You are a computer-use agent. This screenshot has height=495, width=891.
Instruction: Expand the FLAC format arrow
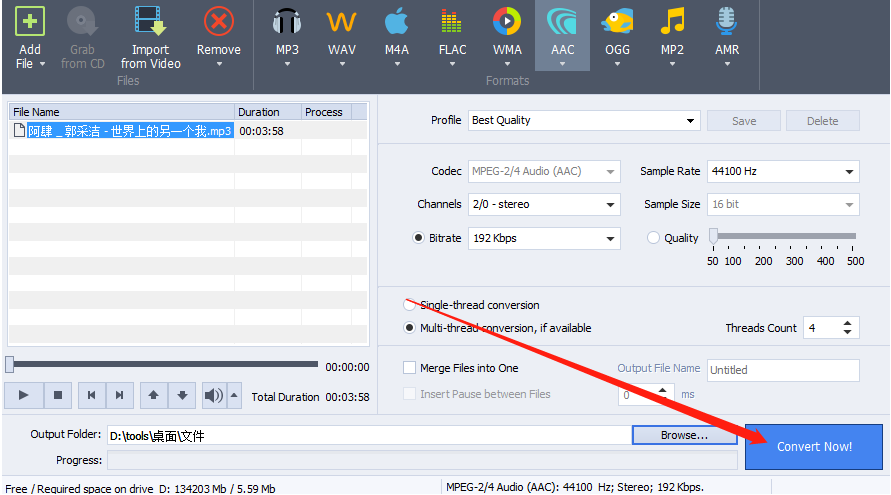452,64
